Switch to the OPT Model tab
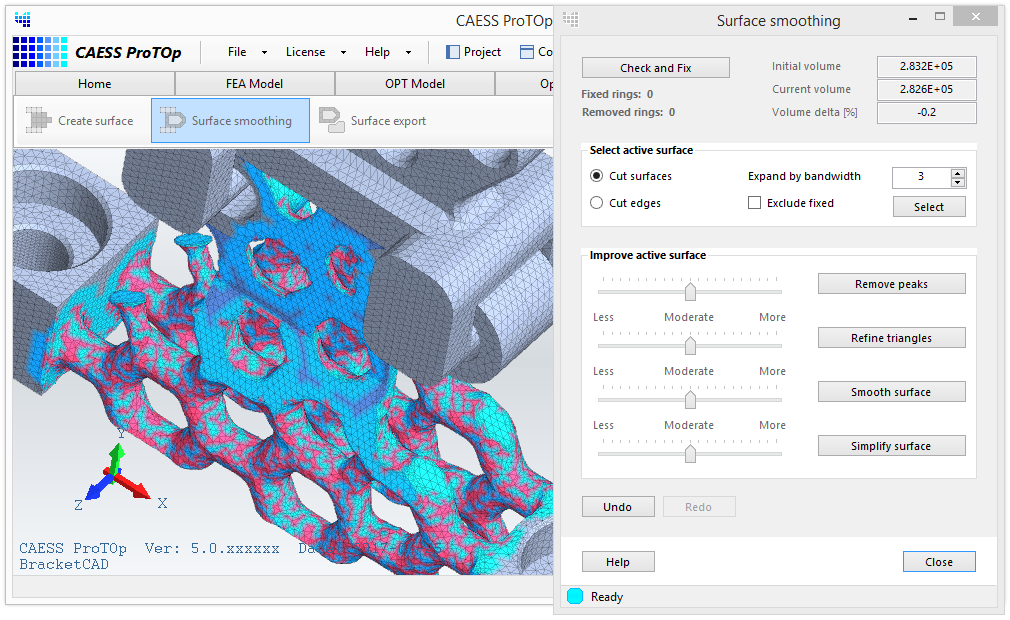The height and width of the screenshot is (620, 1010). pos(415,84)
